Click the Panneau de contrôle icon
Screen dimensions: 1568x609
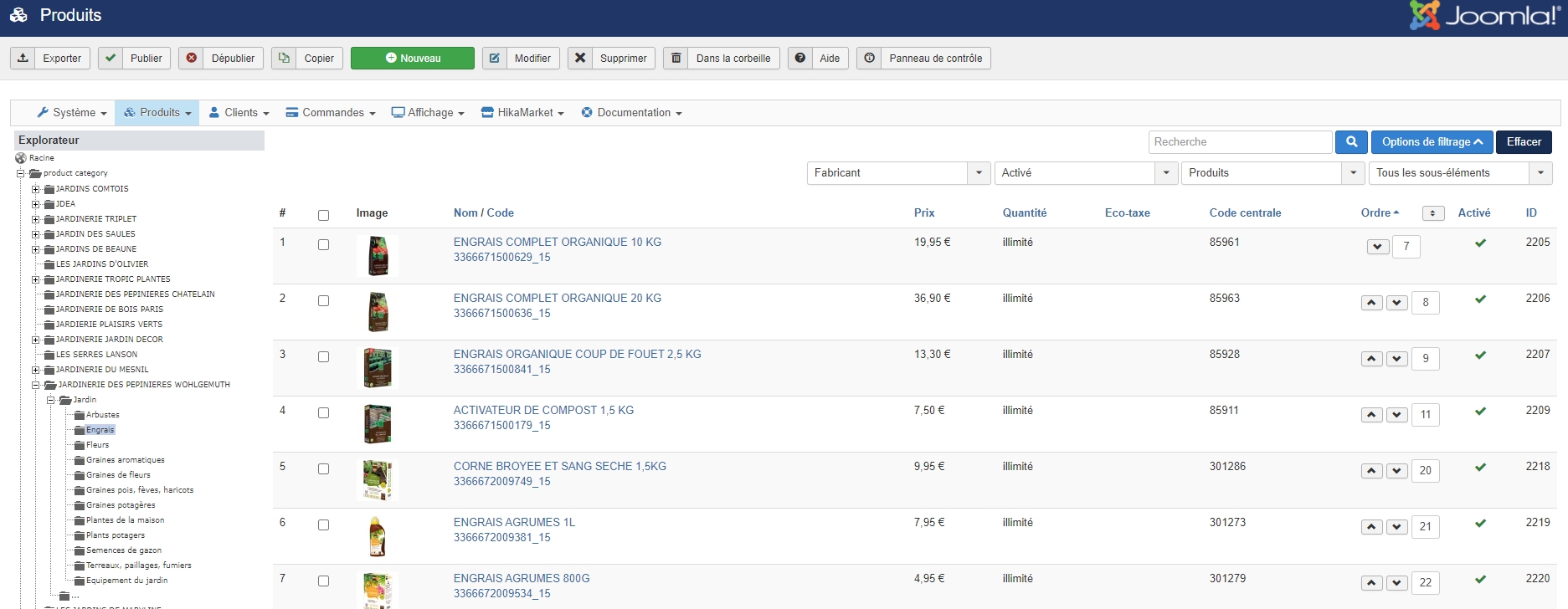[x=870, y=59]
